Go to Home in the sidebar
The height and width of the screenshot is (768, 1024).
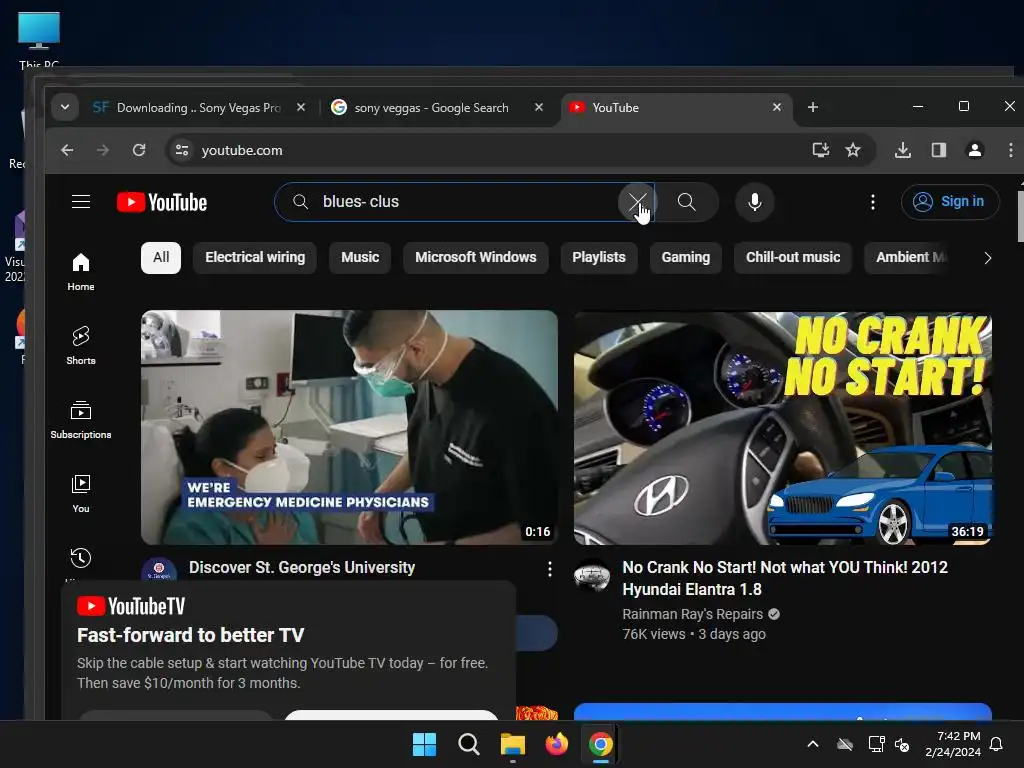coord(81,272)
